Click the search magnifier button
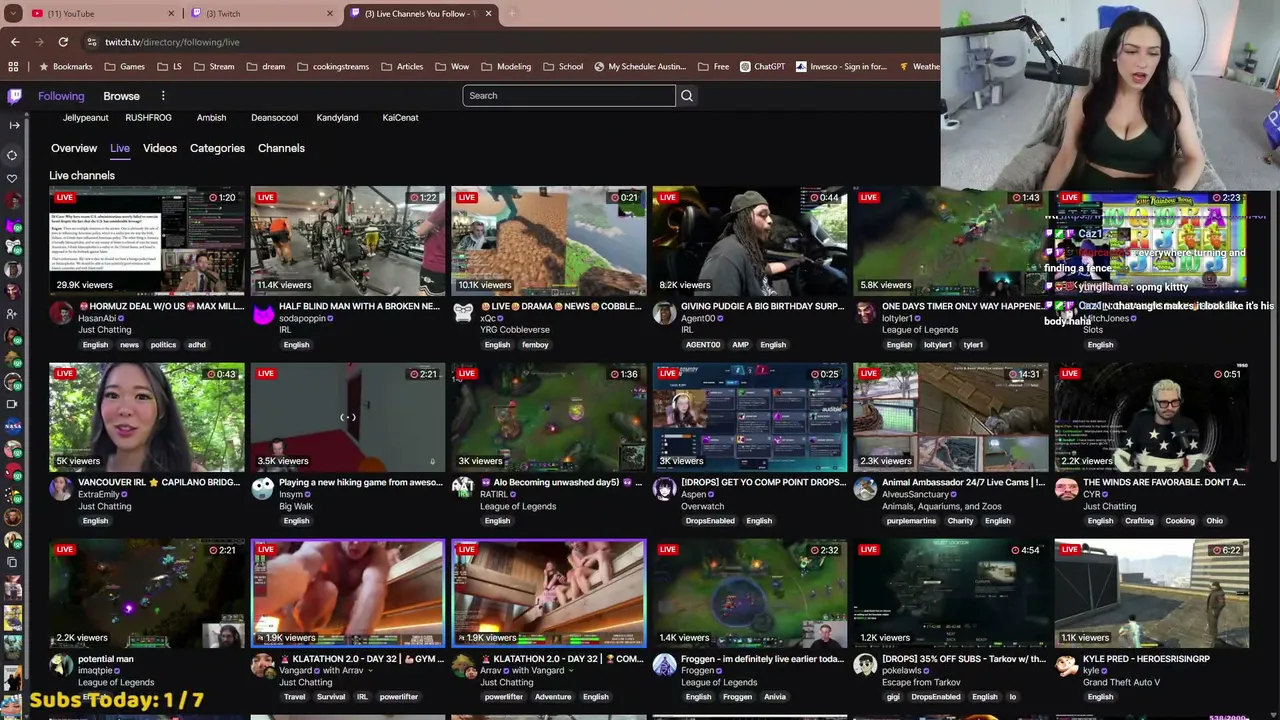 (686, 96)
